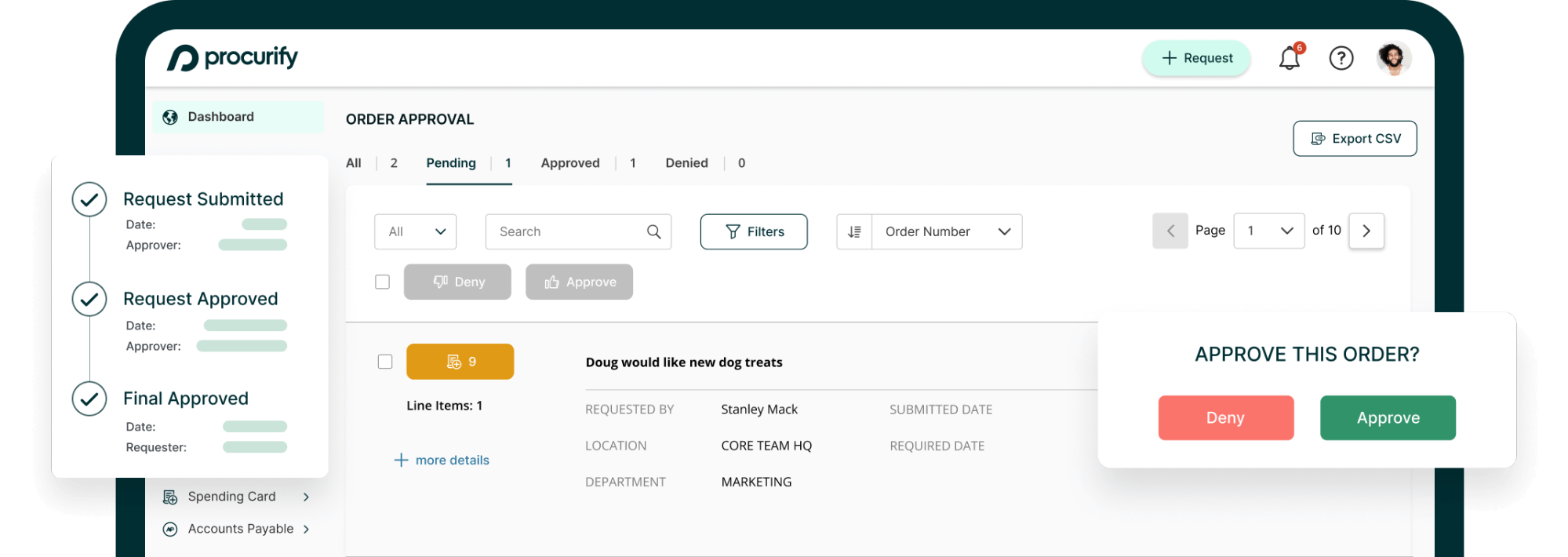Switch to the Denied tab
The height and width of the screenshot is (557, 1568).
(x=686, y=163)
